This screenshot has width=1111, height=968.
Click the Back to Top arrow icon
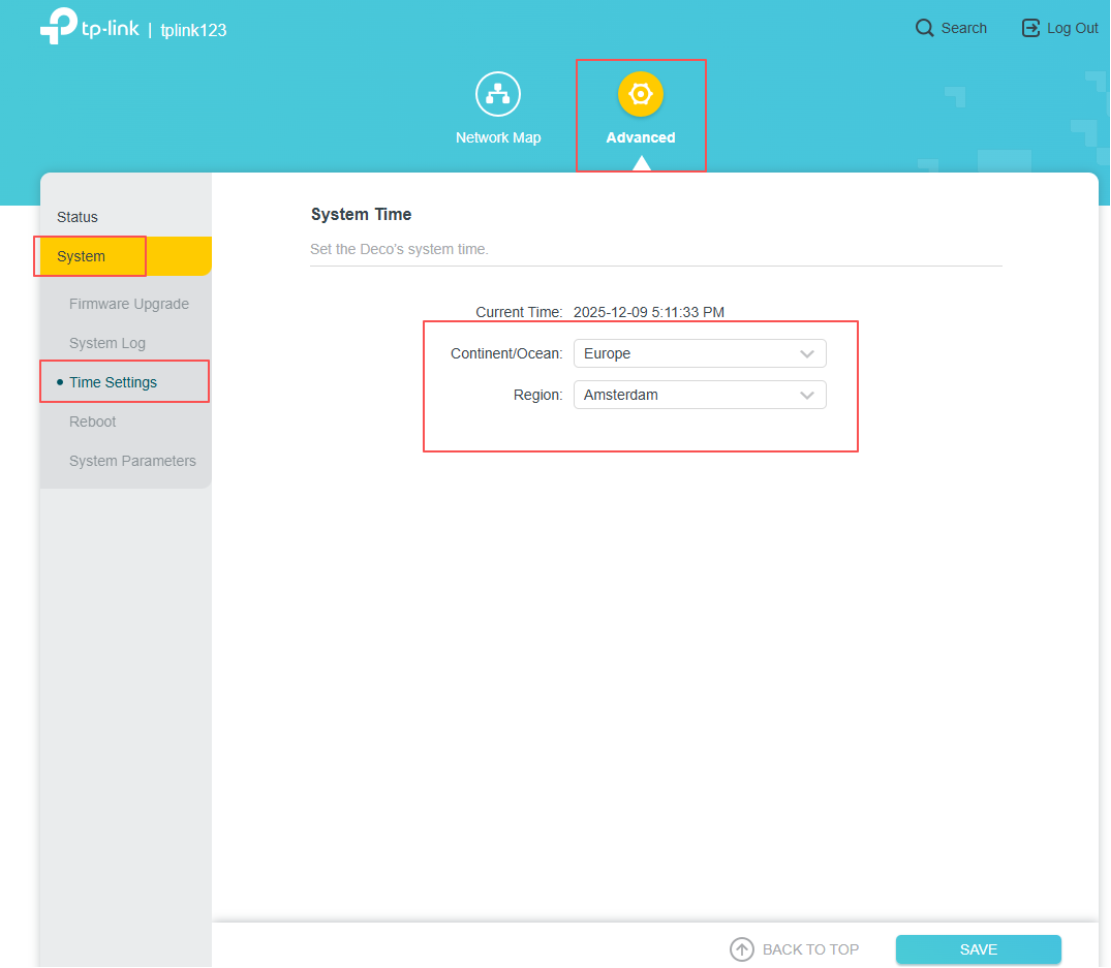pyautogui.click(x=742, y=949)
